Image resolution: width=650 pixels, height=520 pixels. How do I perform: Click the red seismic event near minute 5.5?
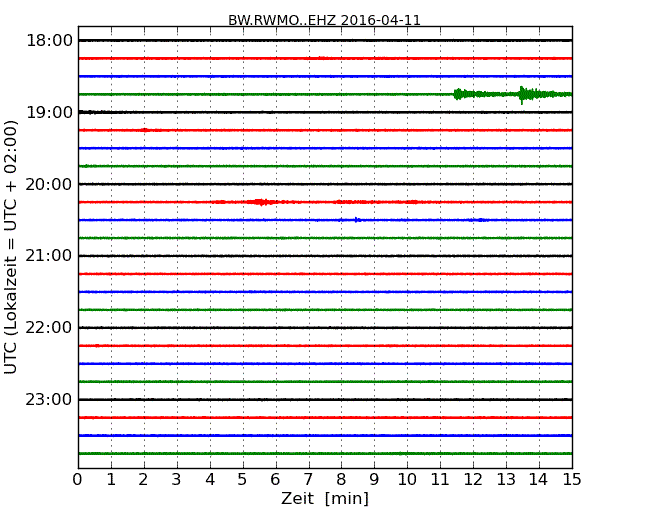tap(261, 202)
